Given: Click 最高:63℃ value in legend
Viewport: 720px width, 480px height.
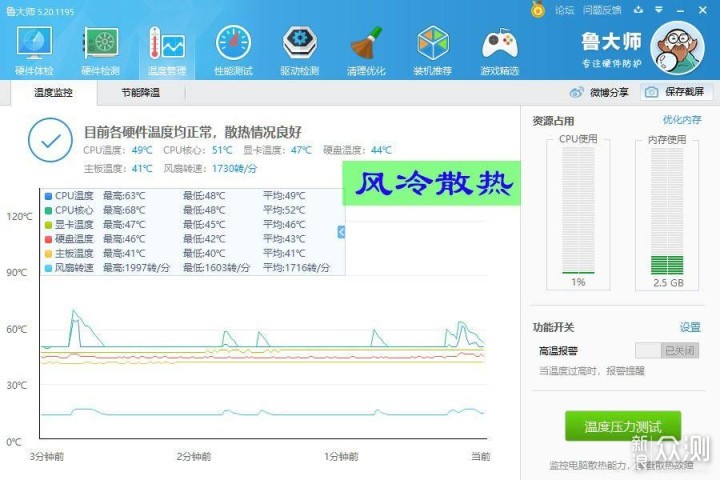Looking at the screenshot, I should pos(124,196).
